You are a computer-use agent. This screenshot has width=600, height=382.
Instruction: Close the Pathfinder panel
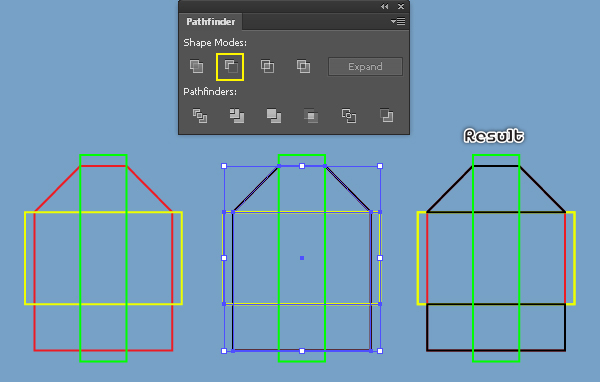tap(401, 7)
